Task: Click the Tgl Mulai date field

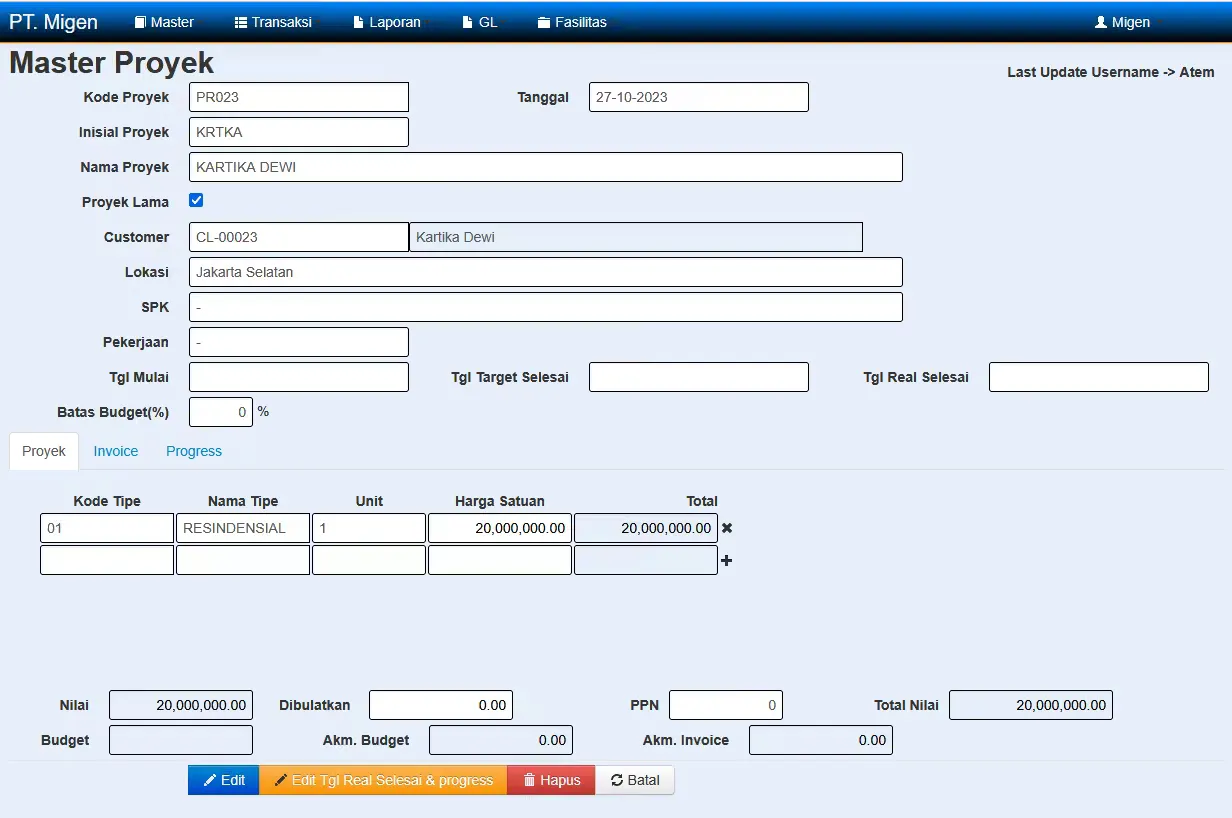Action: click(x=299, y=377)
